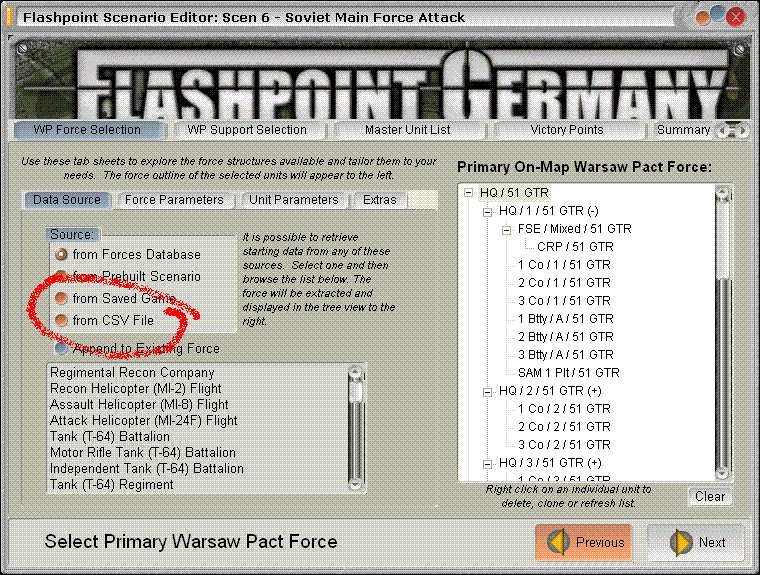Select 3 Co / 1 / 51 GTR
The height and width of the screenshot is (575, 760).
pyautogui.click(x=564, y=301)
